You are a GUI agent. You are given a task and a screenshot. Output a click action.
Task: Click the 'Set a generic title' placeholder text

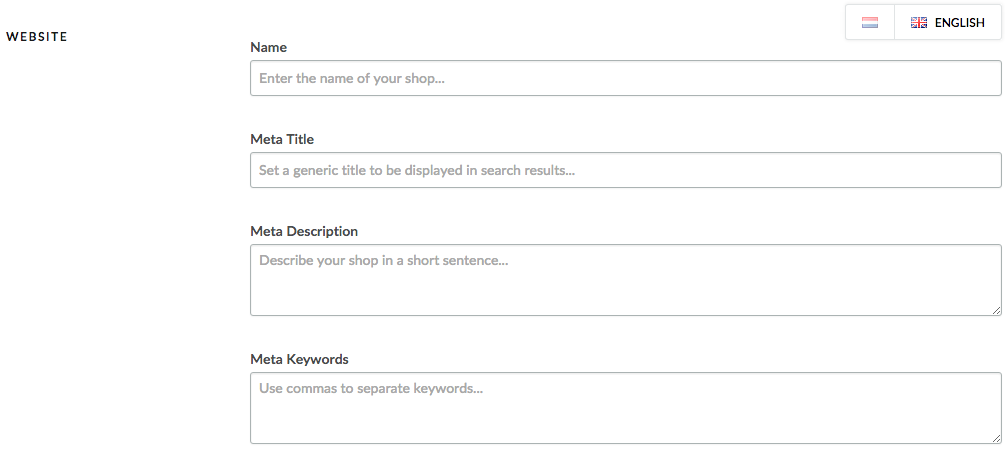tap(417, 170)
